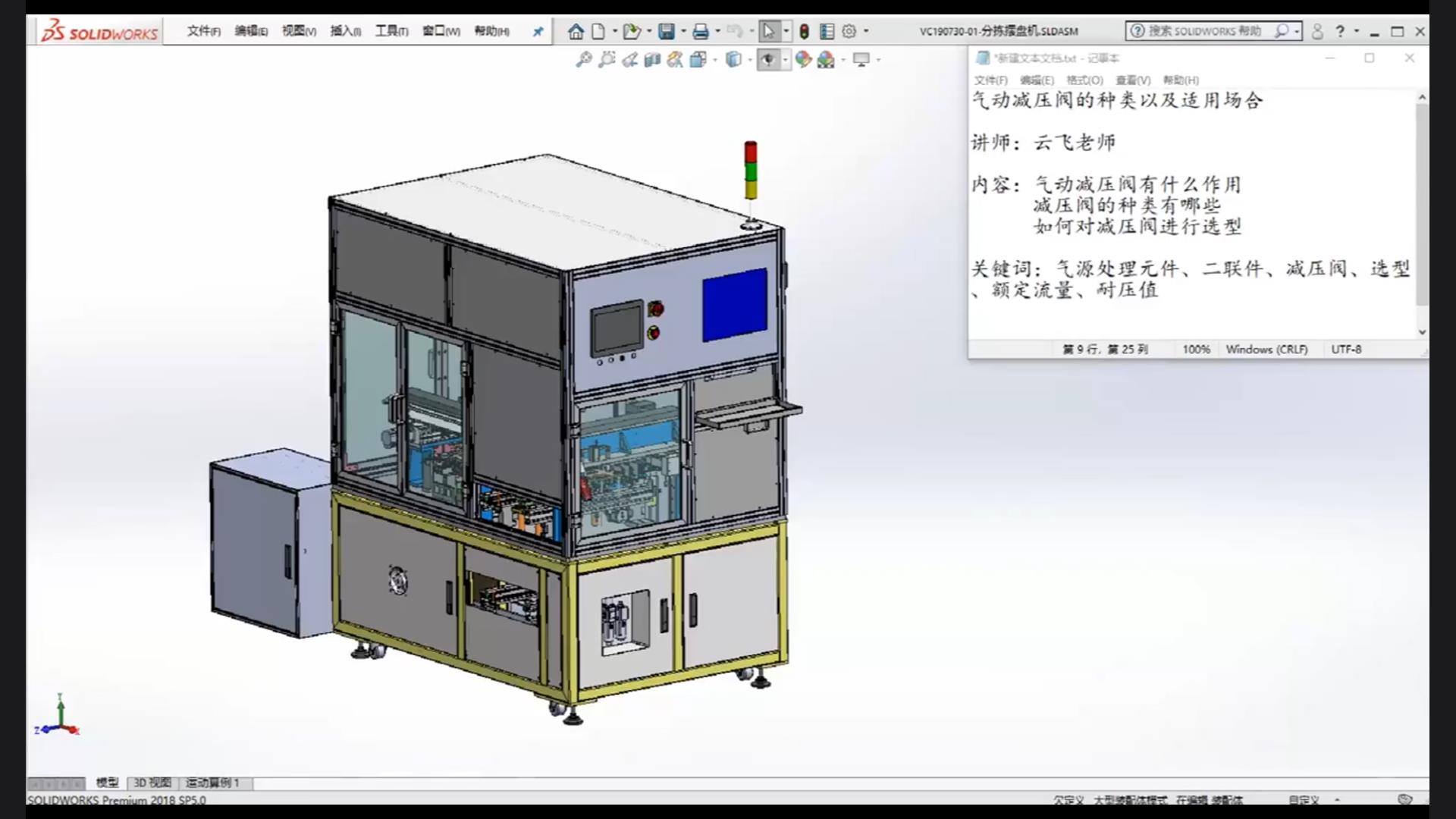Click Previous View icon
Viewport: 1456px width, 819px height.
coord(629,59)
